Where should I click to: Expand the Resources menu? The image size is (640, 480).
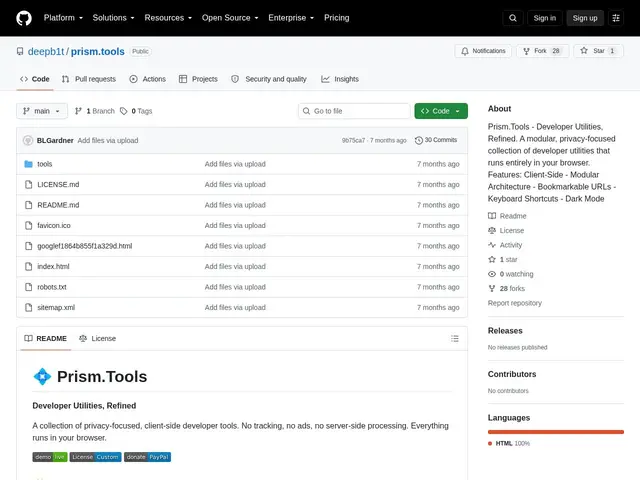tap(168, 18)
